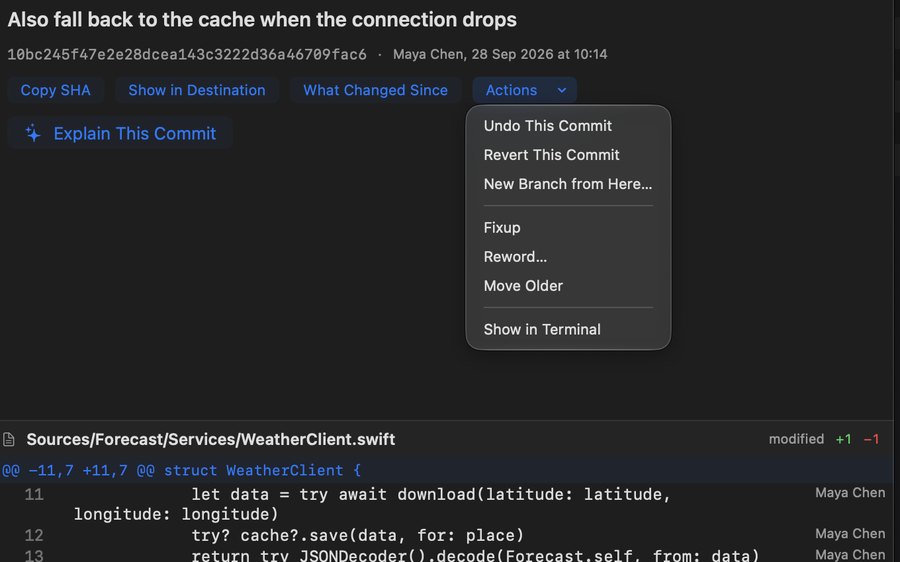Click the Actions chevron arrow

click(562, 90)
